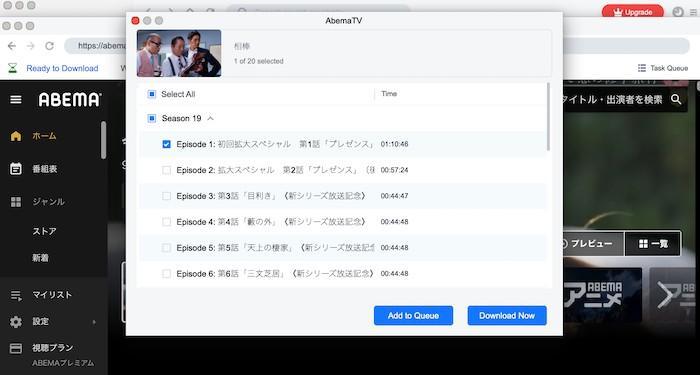Image resolution: width=700 pixels, height=375 pixels.
Task: Uncheck the Episode 1 checkbox
Action: pos(167,144)
